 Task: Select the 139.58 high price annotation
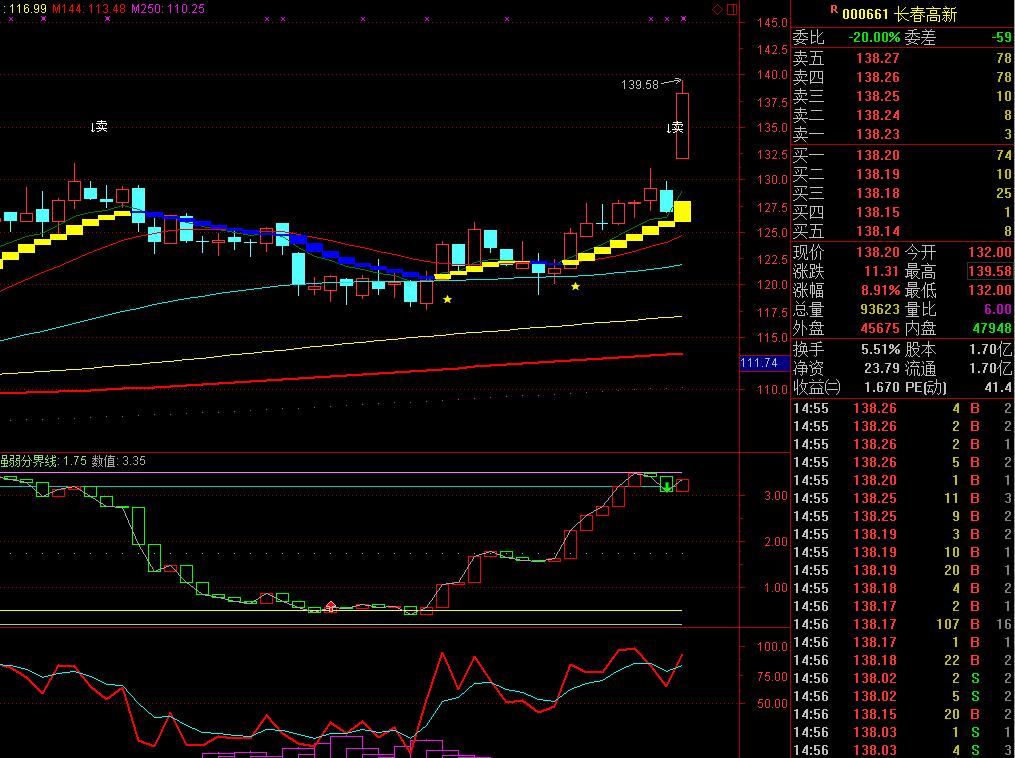tap(640, 85)
